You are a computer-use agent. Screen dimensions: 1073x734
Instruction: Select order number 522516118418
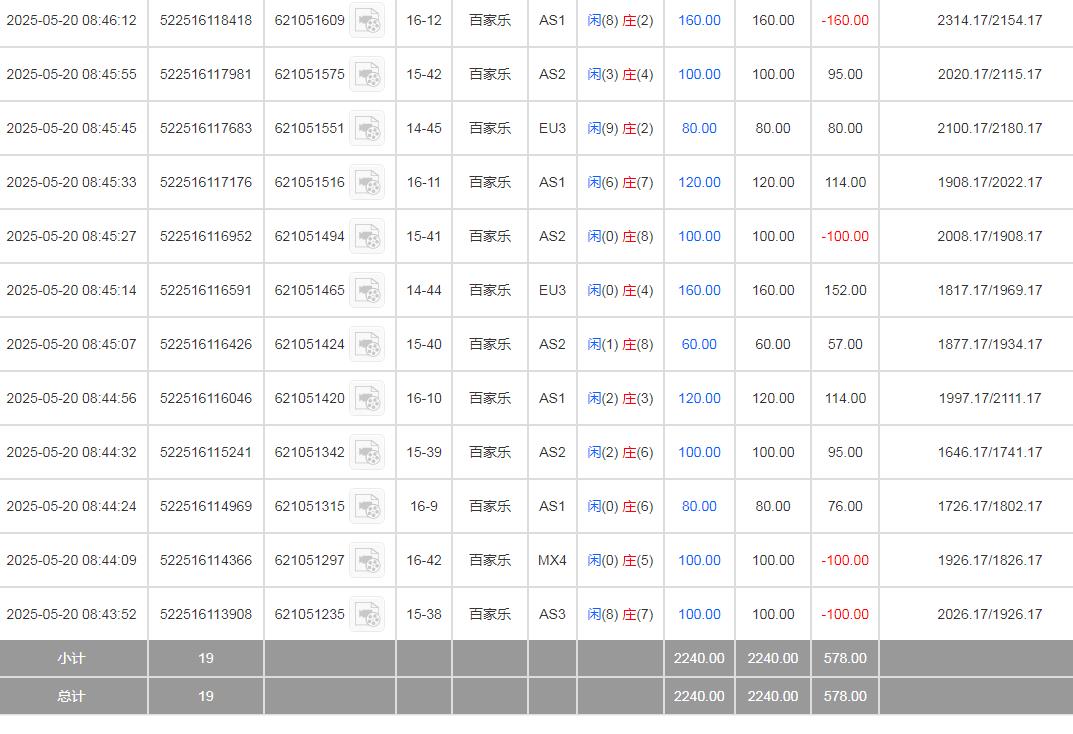(206, 20)
